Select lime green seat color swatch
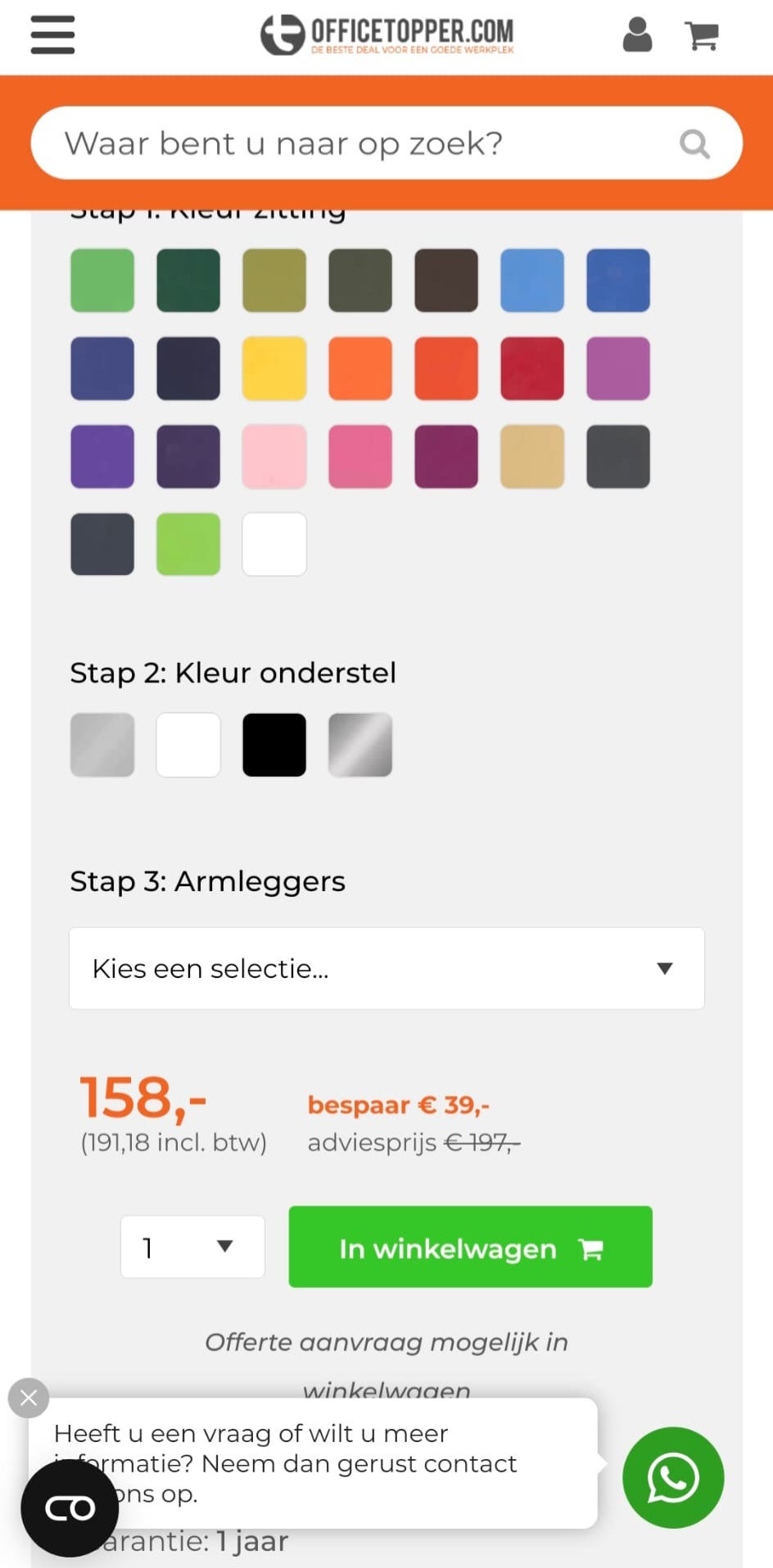 (x=188, y=544)
